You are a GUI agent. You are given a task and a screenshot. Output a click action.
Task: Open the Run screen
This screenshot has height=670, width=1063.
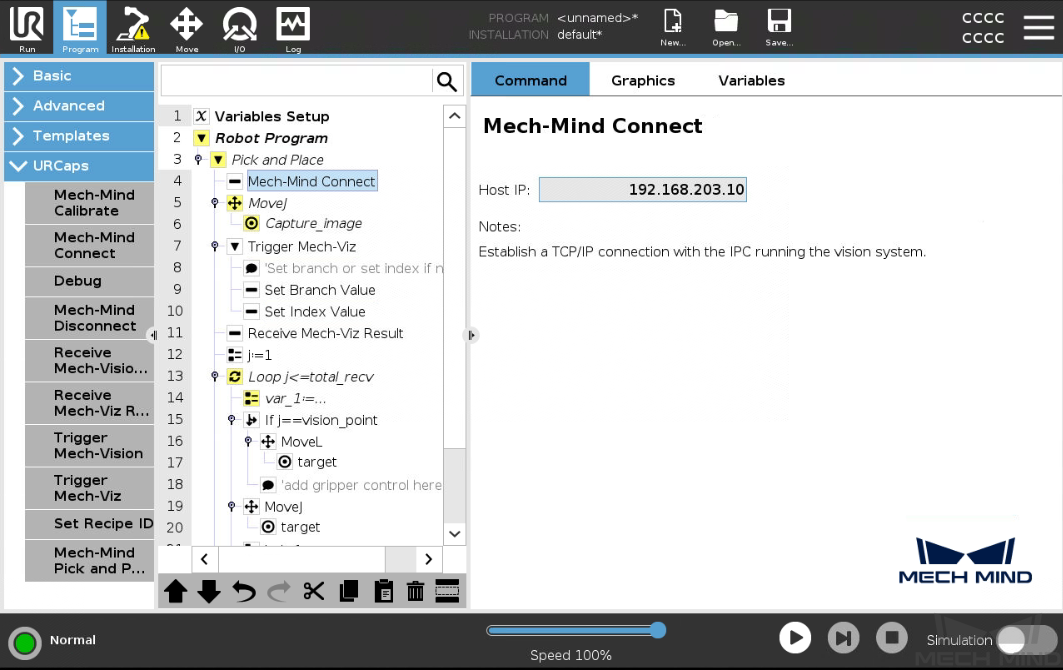click(27, 28)
